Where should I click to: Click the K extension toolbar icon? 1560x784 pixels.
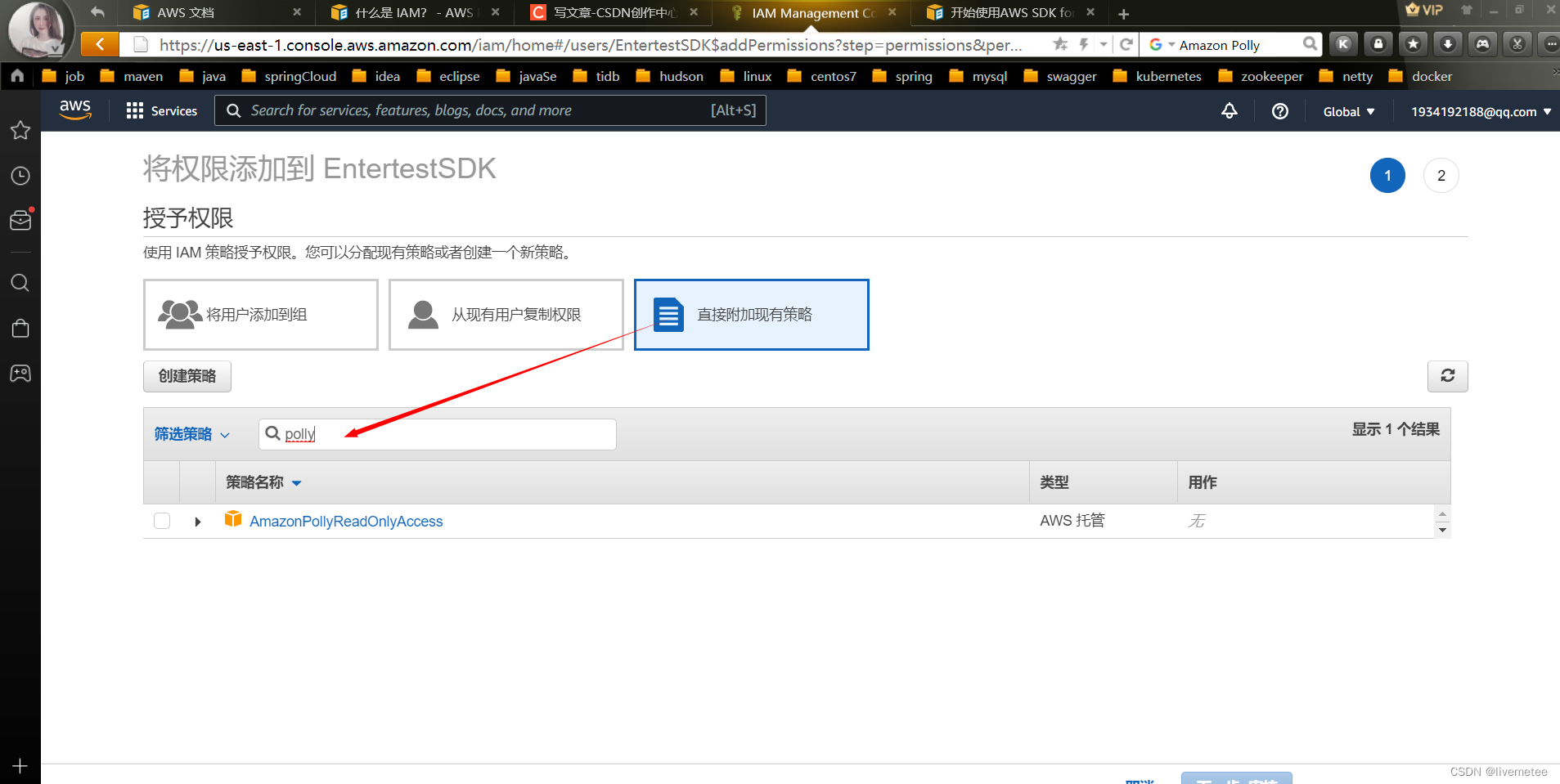tap(1343, 44)
